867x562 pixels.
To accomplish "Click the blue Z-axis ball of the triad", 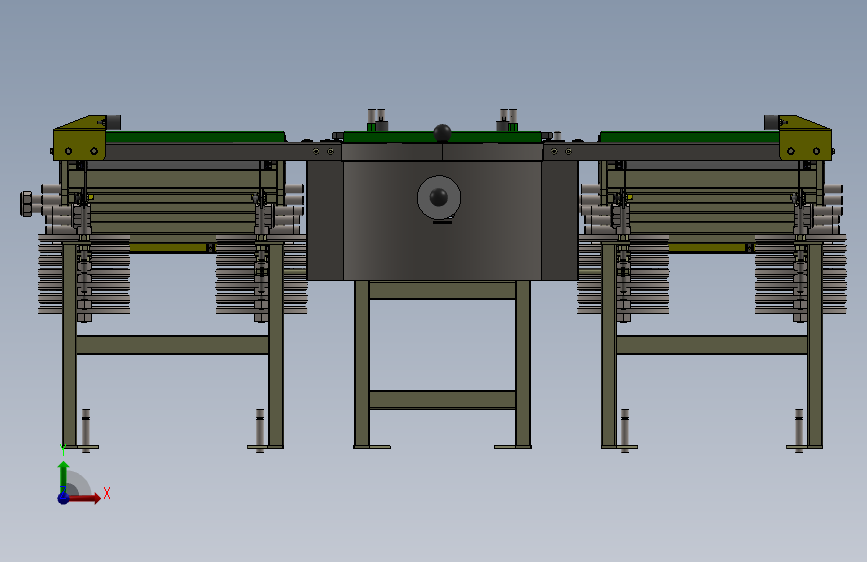I will point(63,498).
